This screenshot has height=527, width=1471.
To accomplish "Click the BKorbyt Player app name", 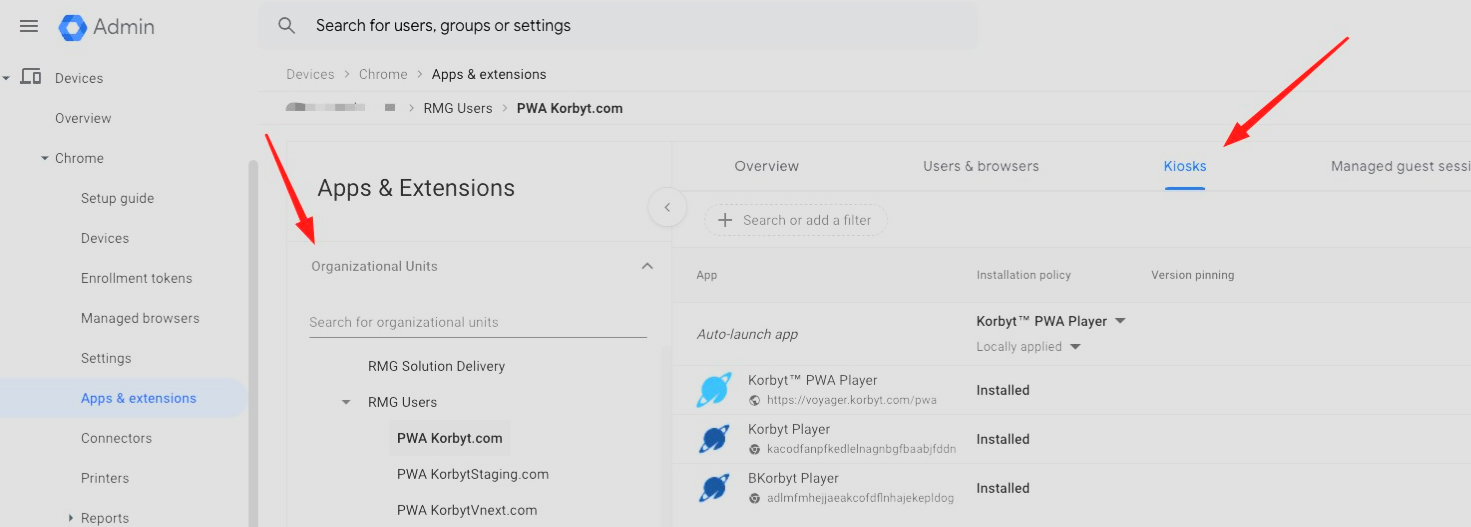I will (x=793, y=478).
